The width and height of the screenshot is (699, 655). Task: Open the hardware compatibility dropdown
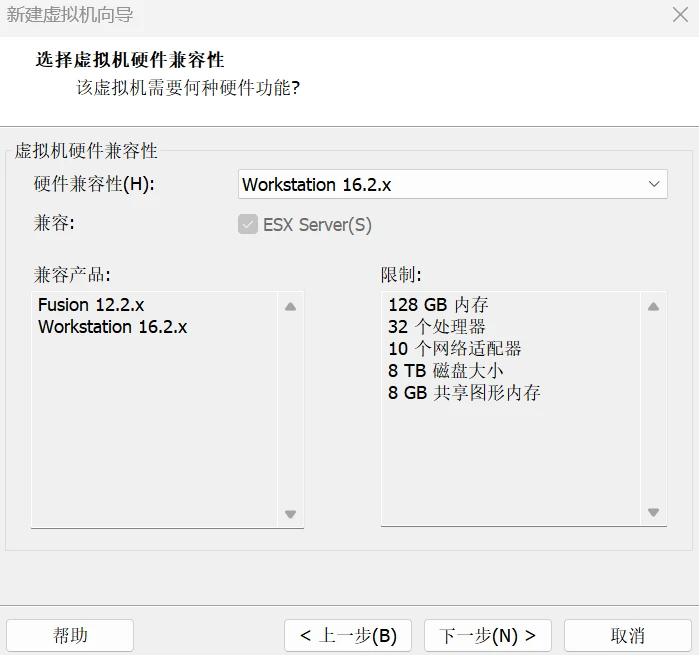click(x=452, y=184)
